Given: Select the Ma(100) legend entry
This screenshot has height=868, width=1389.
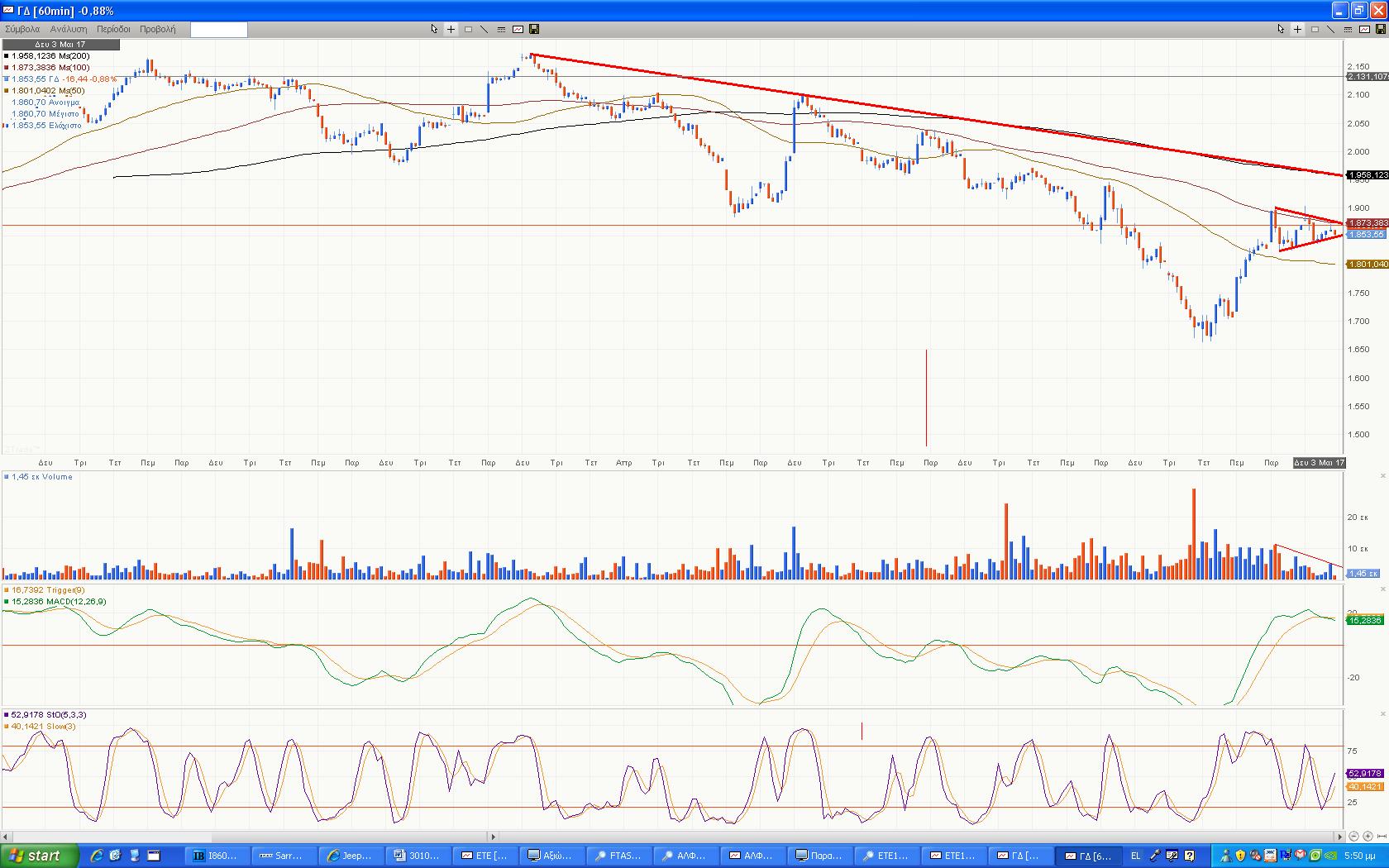Looking at the screenshot, I should [x=47, y=68].
